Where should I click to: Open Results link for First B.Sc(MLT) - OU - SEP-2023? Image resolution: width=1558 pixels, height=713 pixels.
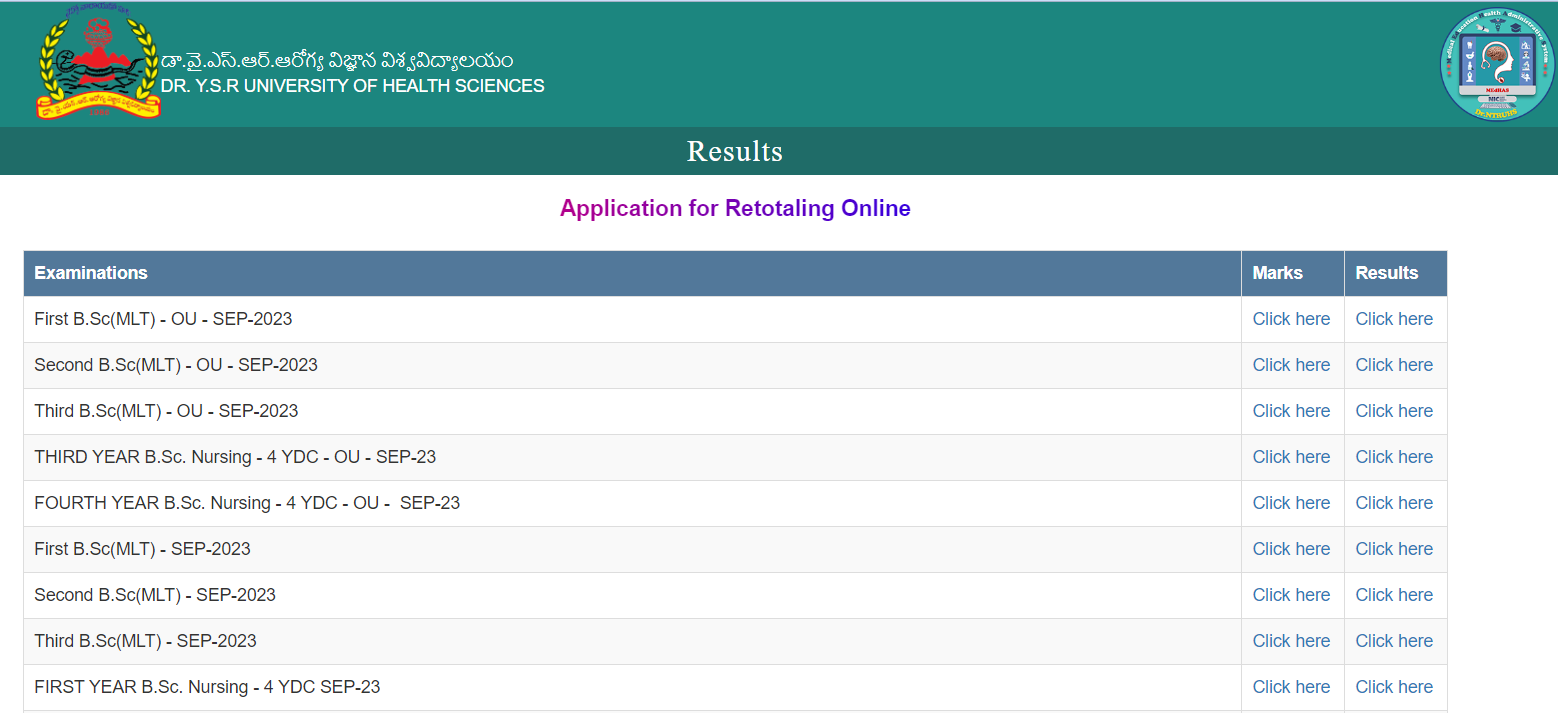1394,319
